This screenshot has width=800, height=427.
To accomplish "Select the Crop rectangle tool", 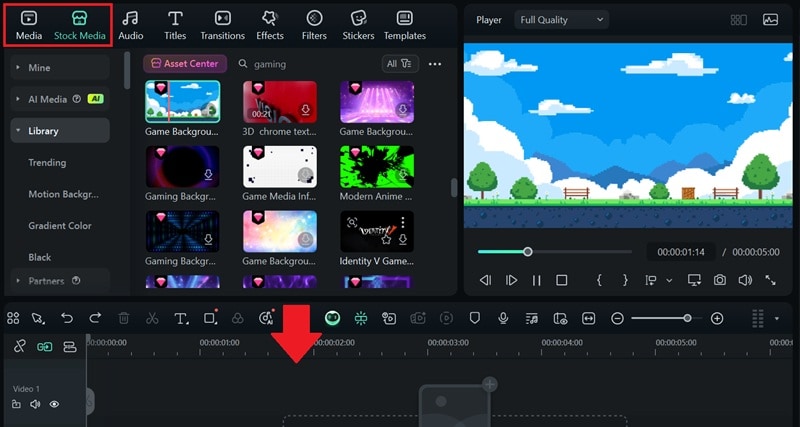I will (x=210, y=317).
